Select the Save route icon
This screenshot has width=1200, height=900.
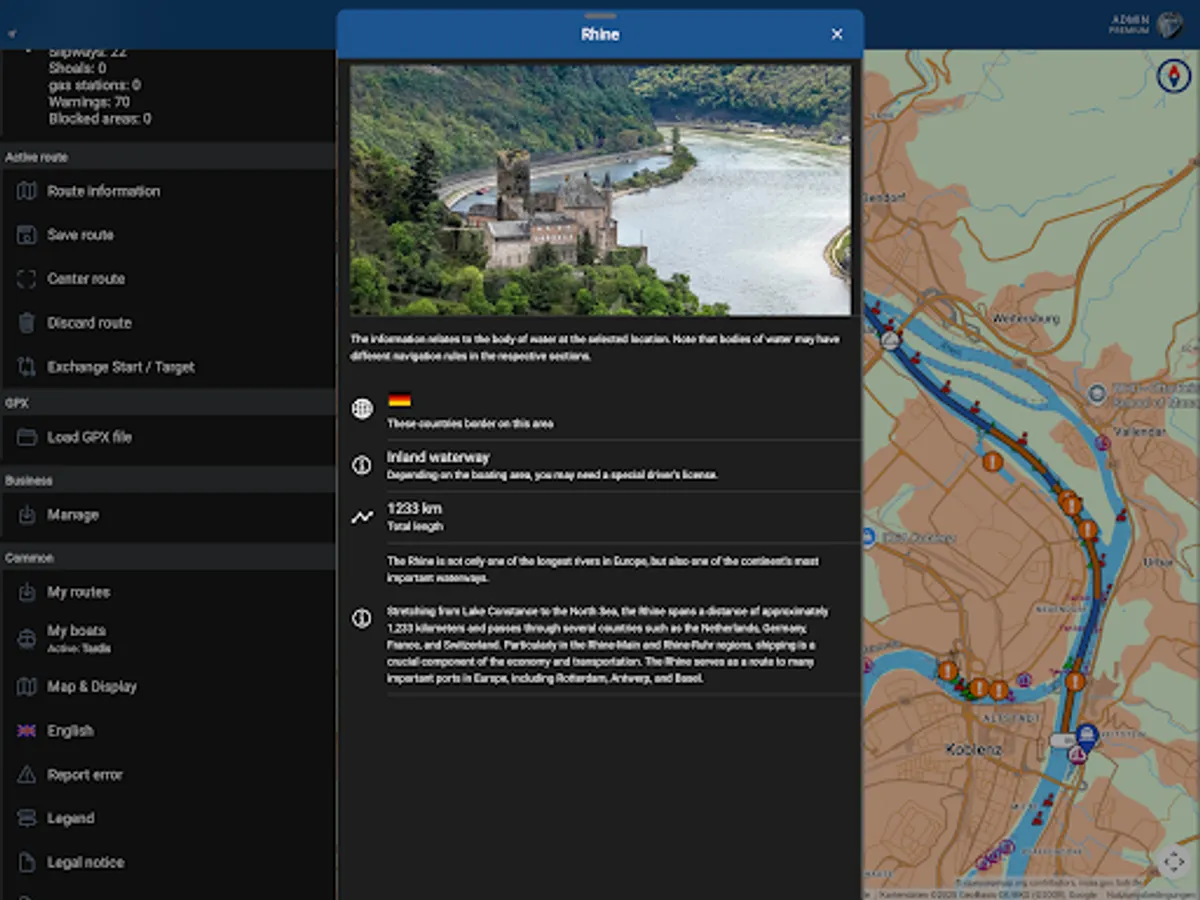coord(26,235)
